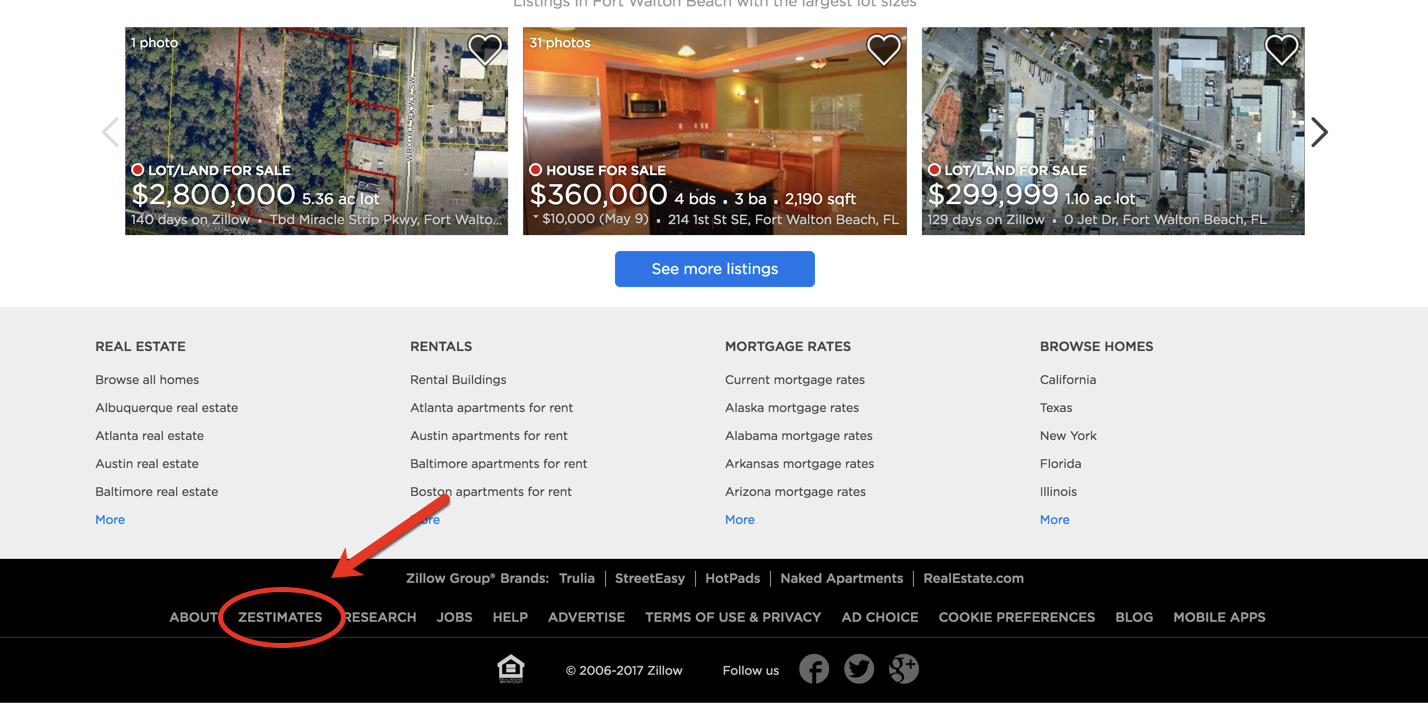1428x722 pixels.
Task: Open Zestimates in footer menu
Action: 280,617
